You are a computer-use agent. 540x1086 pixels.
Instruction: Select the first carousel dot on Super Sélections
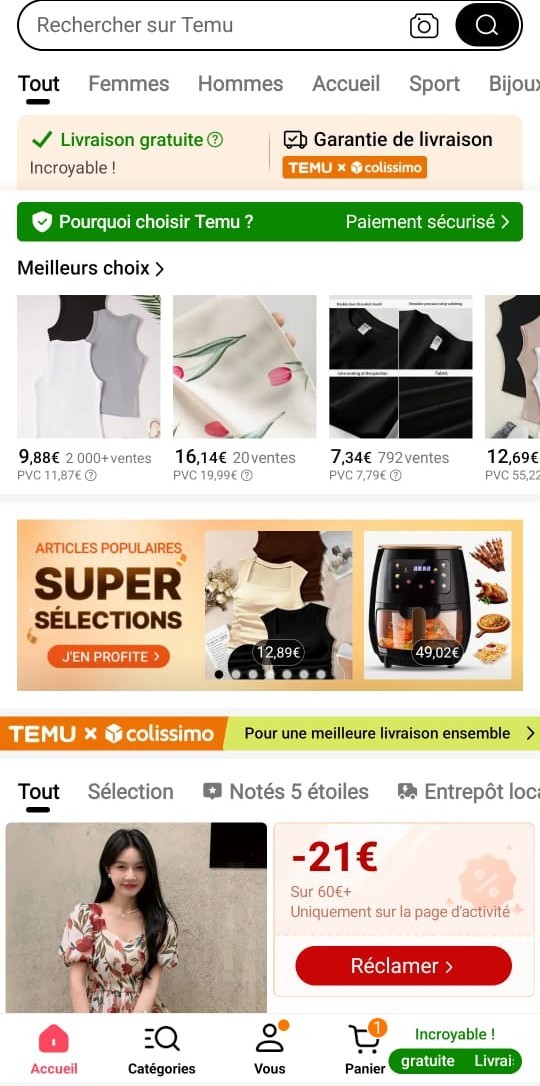click(x=219, y=674)
